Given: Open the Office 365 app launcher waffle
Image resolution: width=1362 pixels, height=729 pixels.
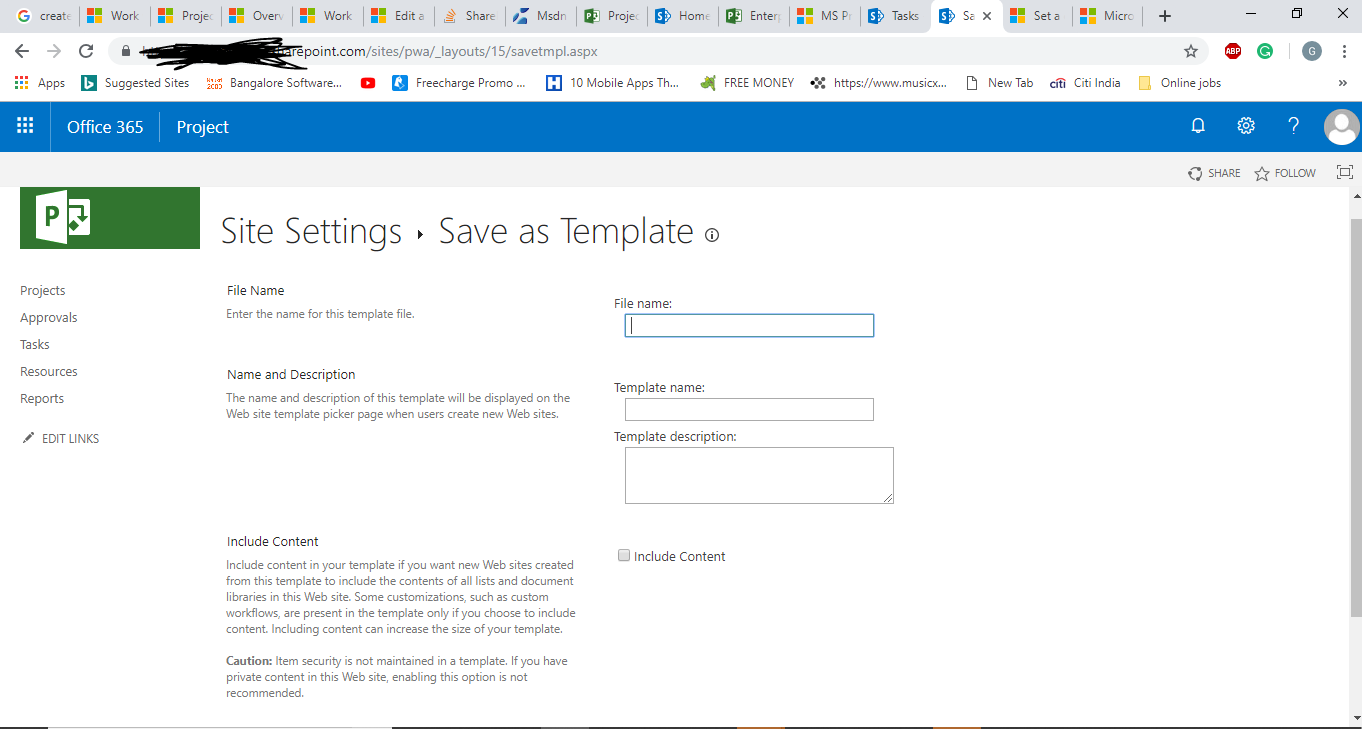Looking at the screenshot, I should click(25, 126).
